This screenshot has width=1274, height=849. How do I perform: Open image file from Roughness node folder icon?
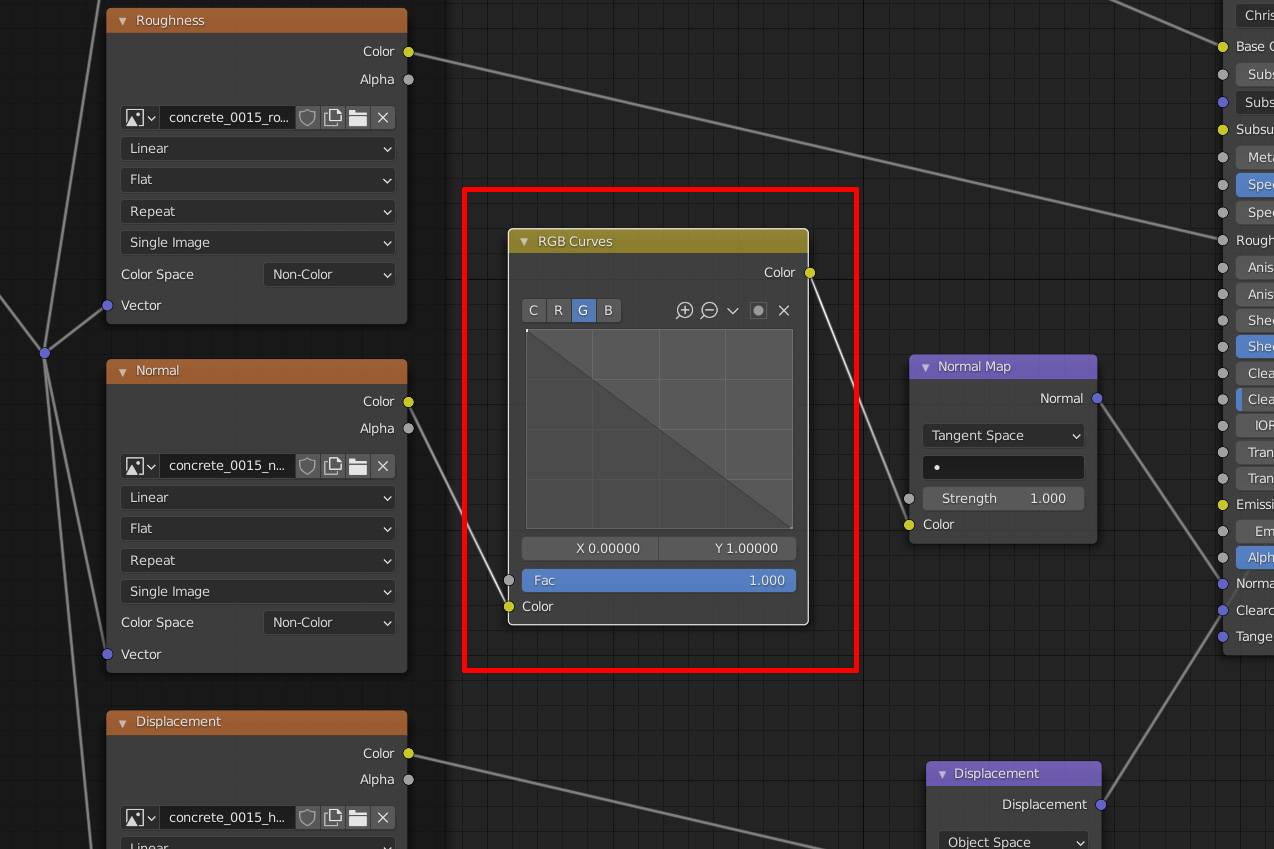coord(358,118)
